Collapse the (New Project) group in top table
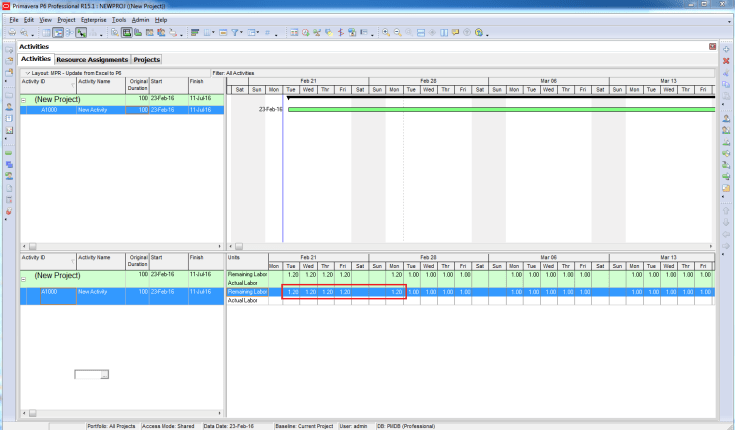 pyautogui.click(x=24, y=100)
